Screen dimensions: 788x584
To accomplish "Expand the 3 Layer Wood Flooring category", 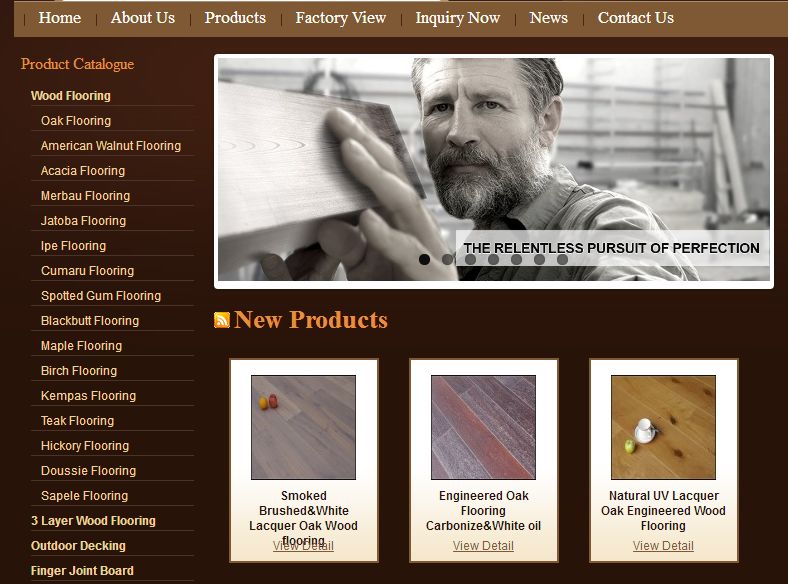I will tap(93, 521).
